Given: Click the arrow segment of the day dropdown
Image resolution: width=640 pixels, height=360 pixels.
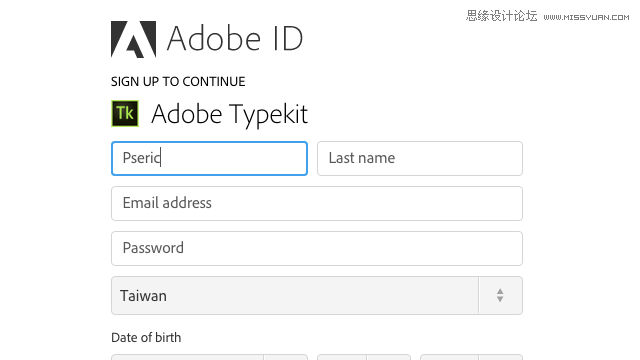Looking at the screenshot, I should point(389,357).
